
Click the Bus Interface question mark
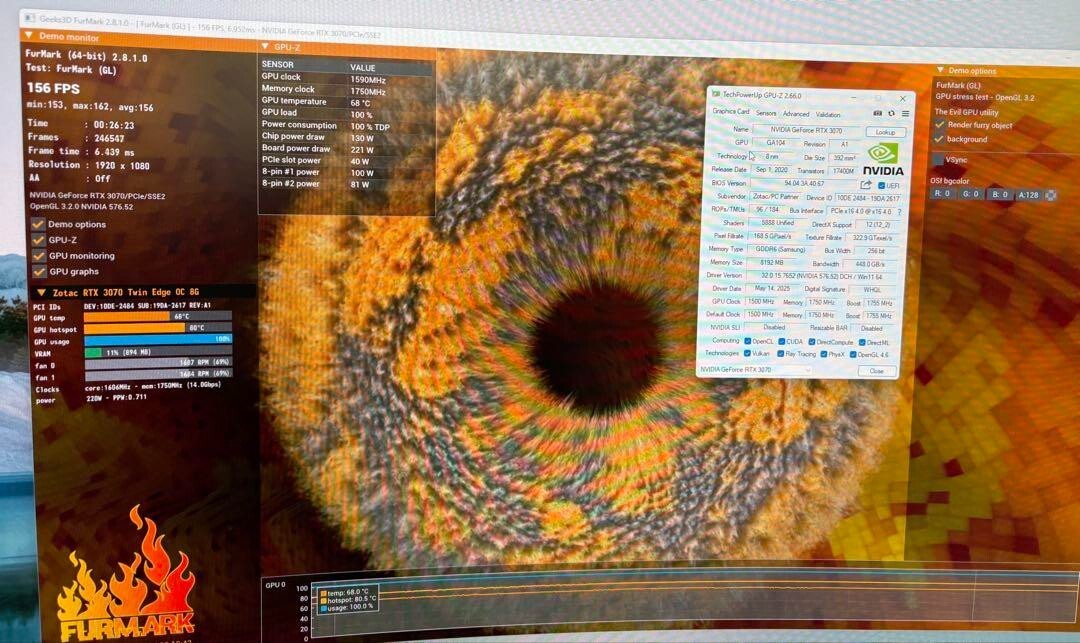coord(899,211)
